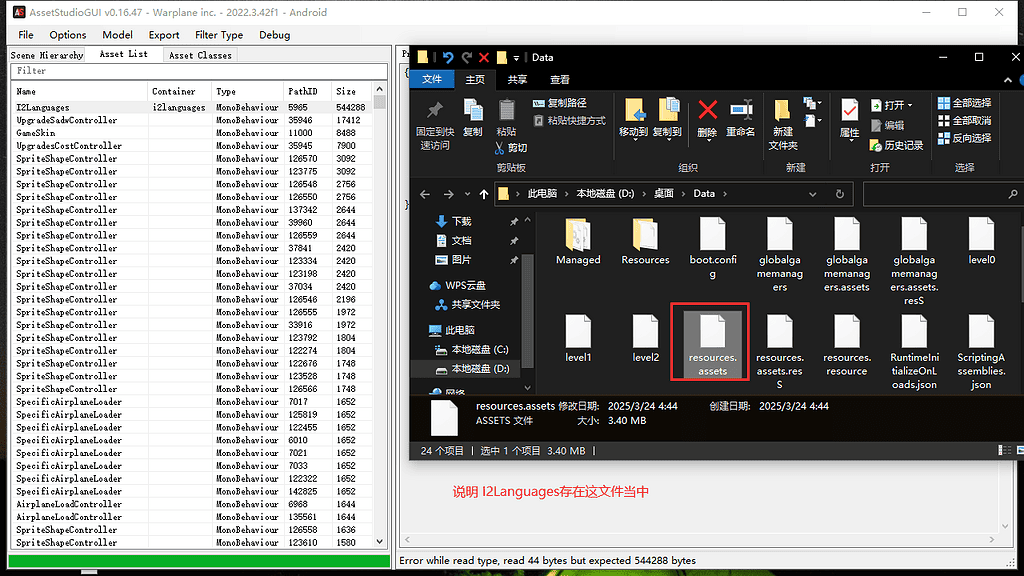Image resolution: width=1024 pixels, height=576 pixels.
Task: Click the Filter field in Asset List
Action: (199, 71)
